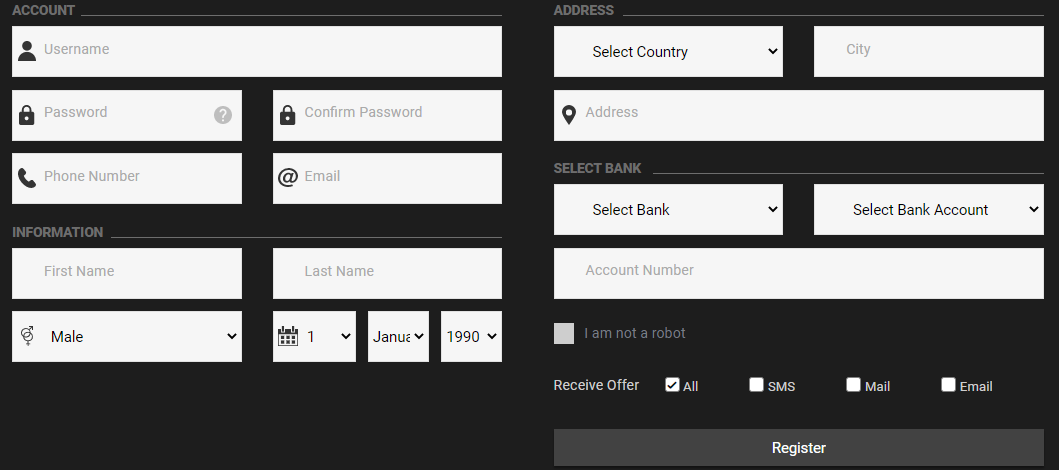
Task: Submit the form with Register button
Action: 798,448
